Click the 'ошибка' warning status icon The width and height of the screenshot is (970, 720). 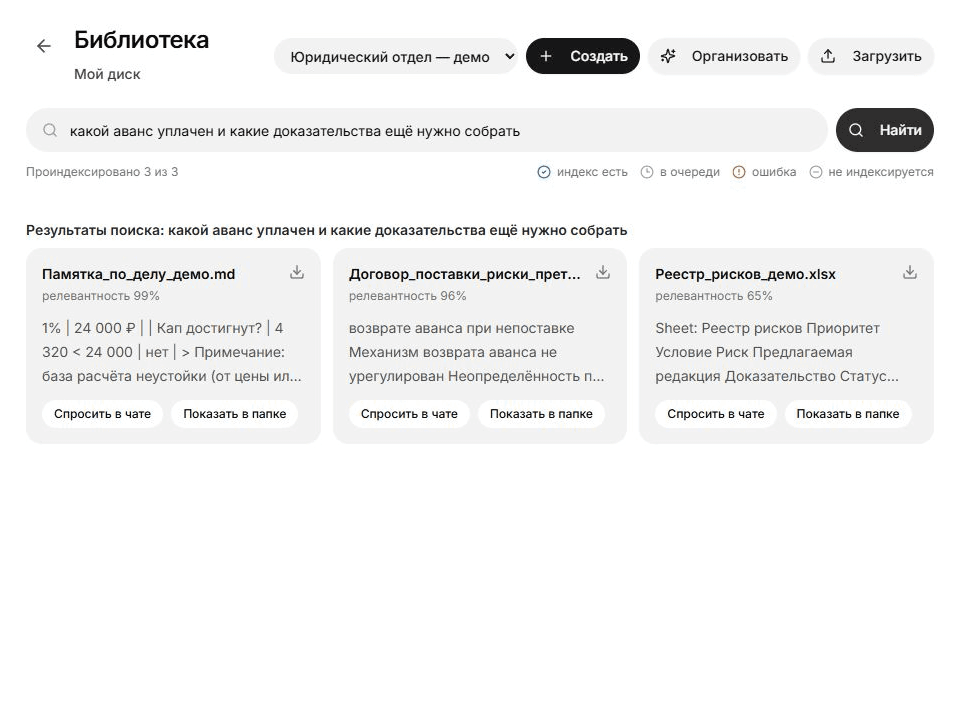pyautogui.click(x=739, y=172)
